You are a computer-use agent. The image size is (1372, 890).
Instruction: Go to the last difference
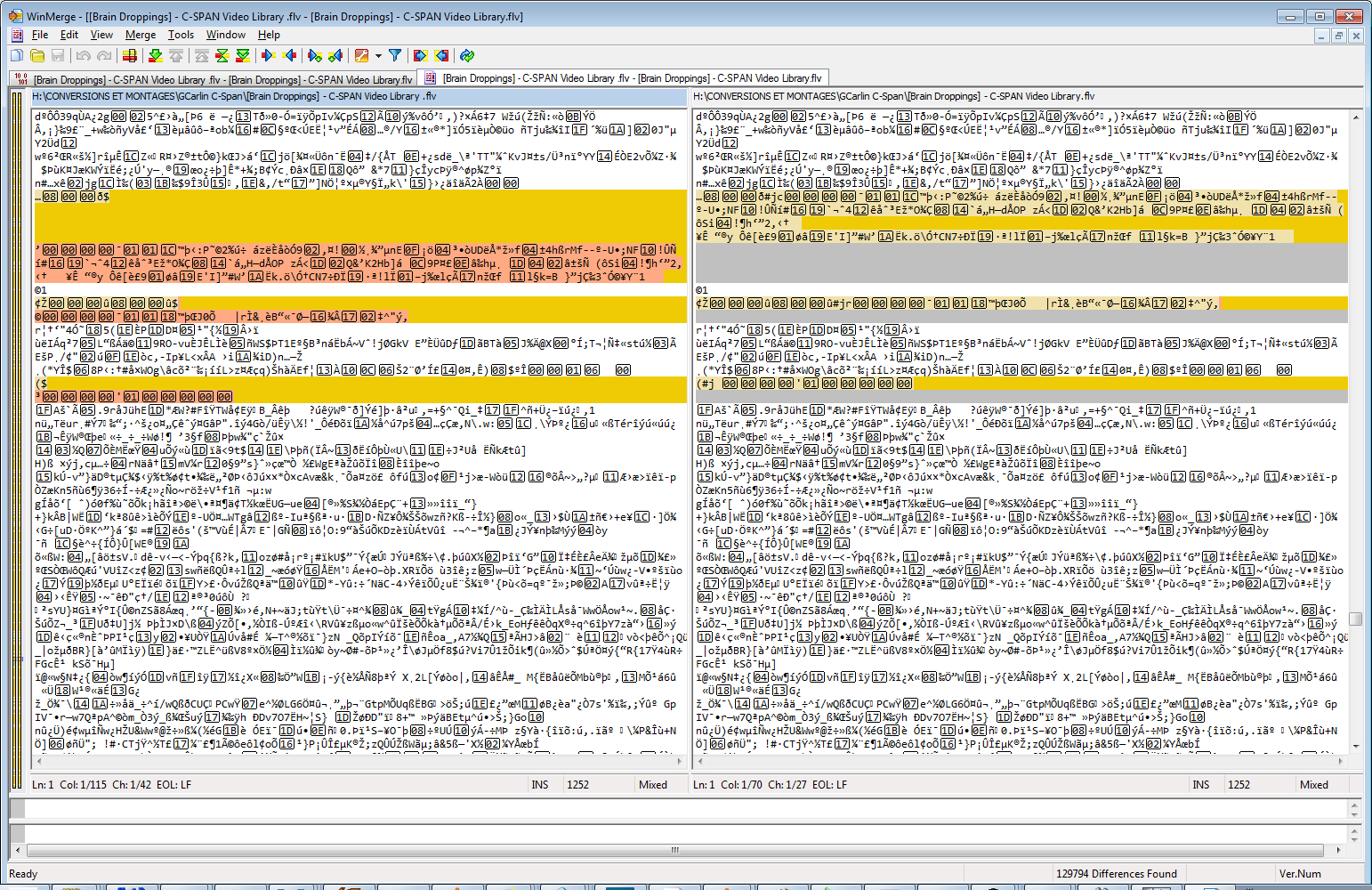click(x=242, y=56)
